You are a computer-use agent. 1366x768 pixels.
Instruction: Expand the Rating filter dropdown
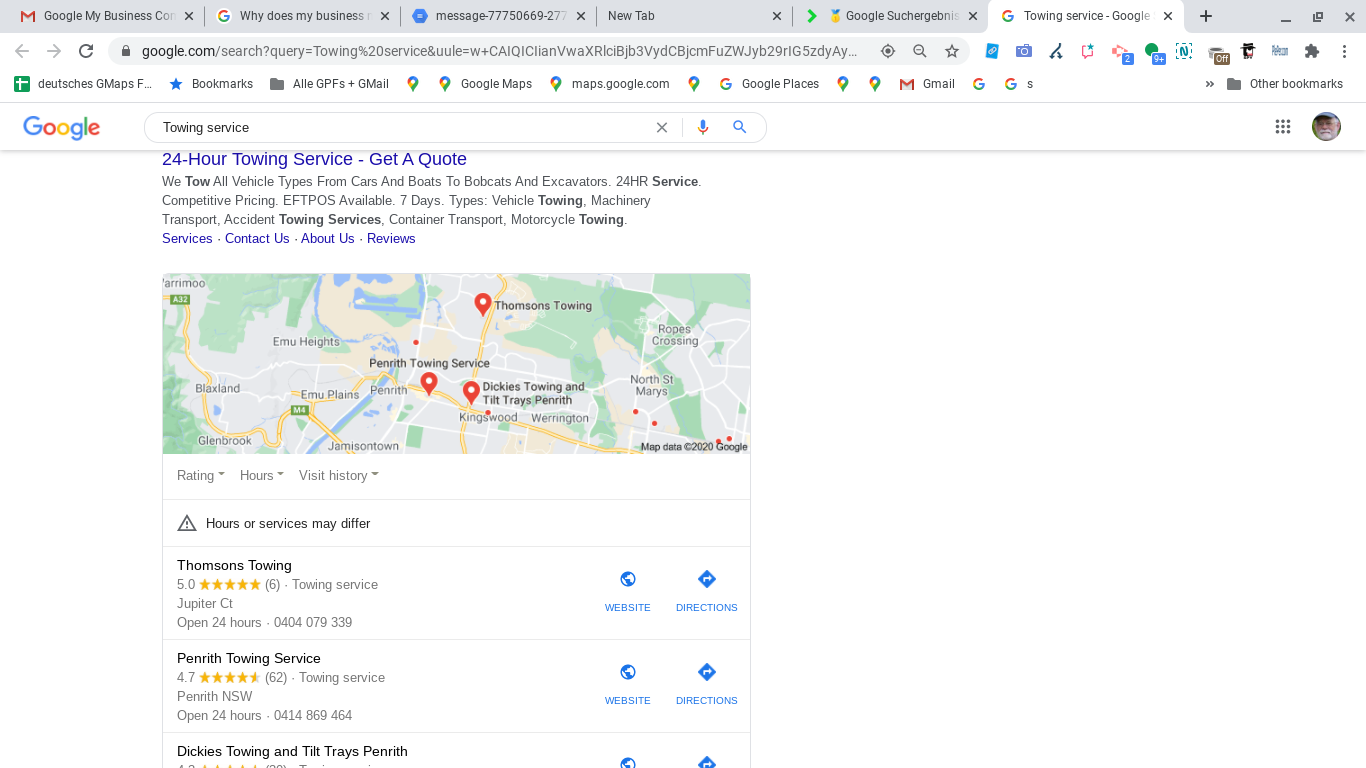click(x=201, y=475)
